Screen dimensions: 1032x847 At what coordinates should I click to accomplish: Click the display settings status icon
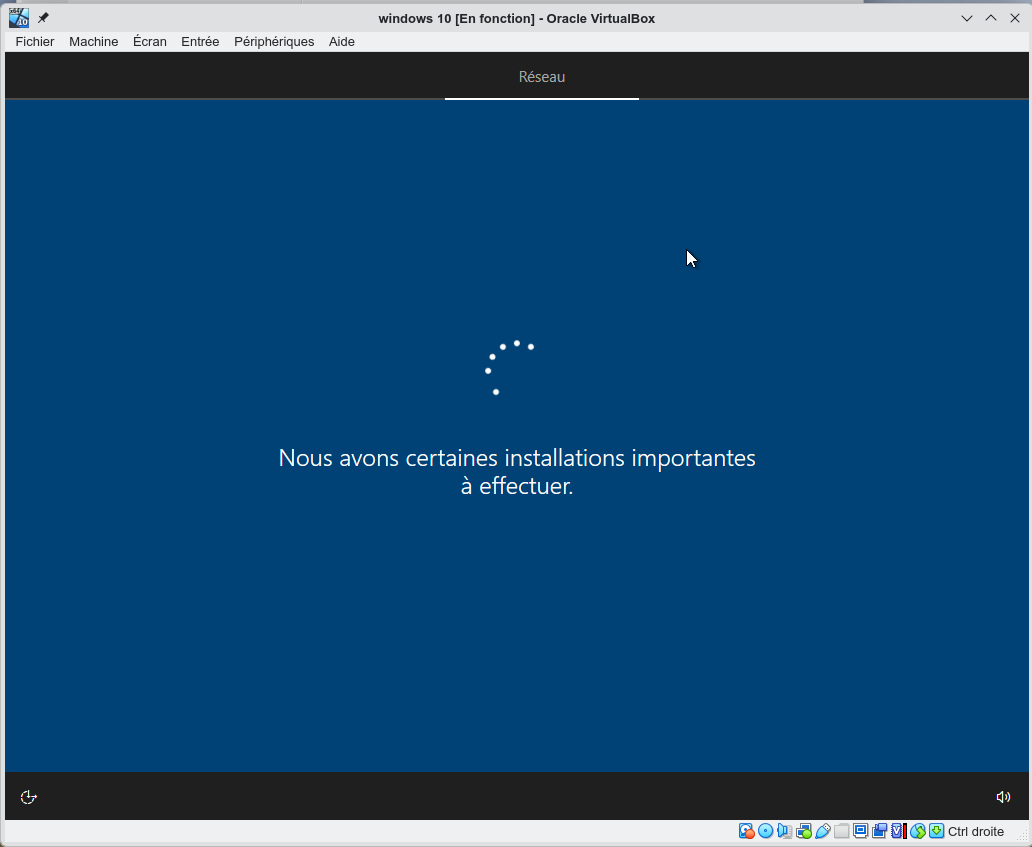861,831
